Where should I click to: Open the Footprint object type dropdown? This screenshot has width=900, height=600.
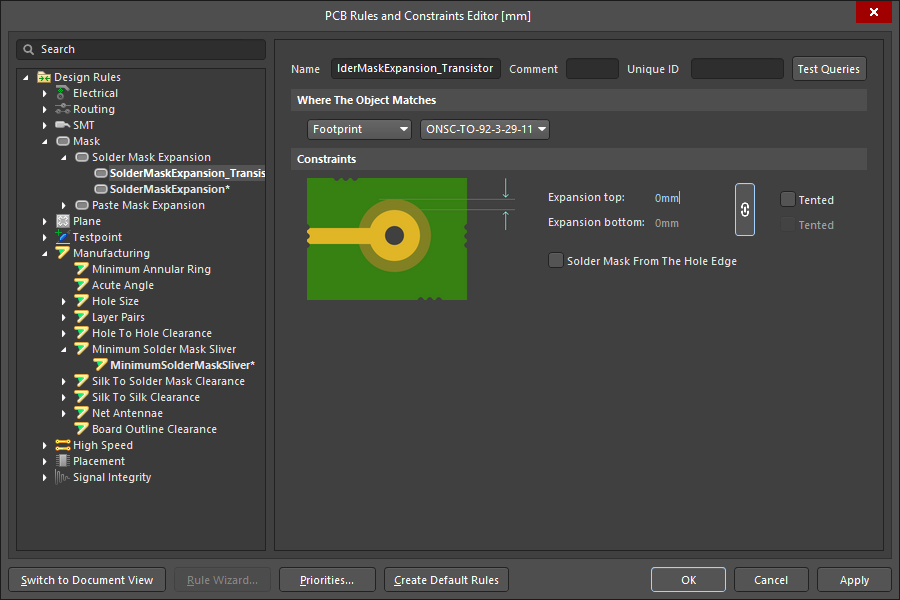click(x=360, y=129)
